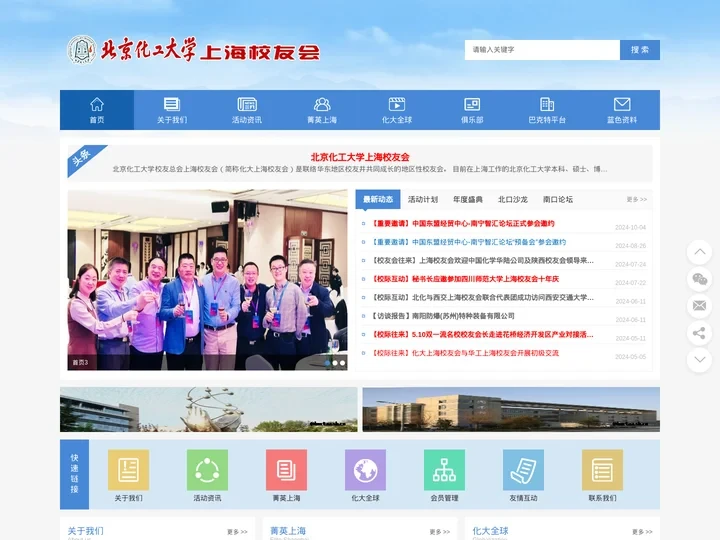Click the floating email envelope icon

[699, 306]
